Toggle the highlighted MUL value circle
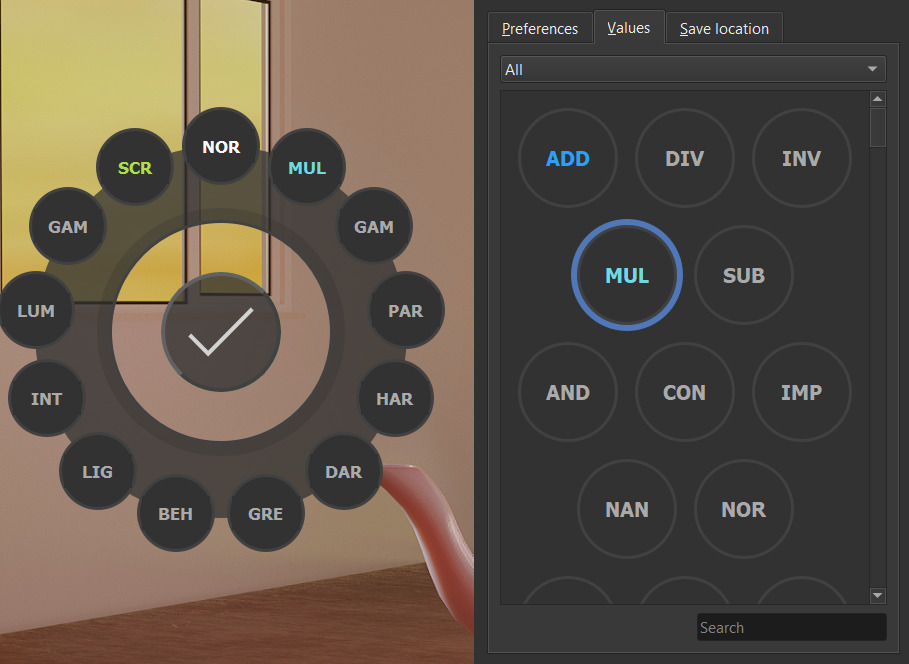Image resolution: width=909 pixels, height=664 pixels. (x=627, y=275)
